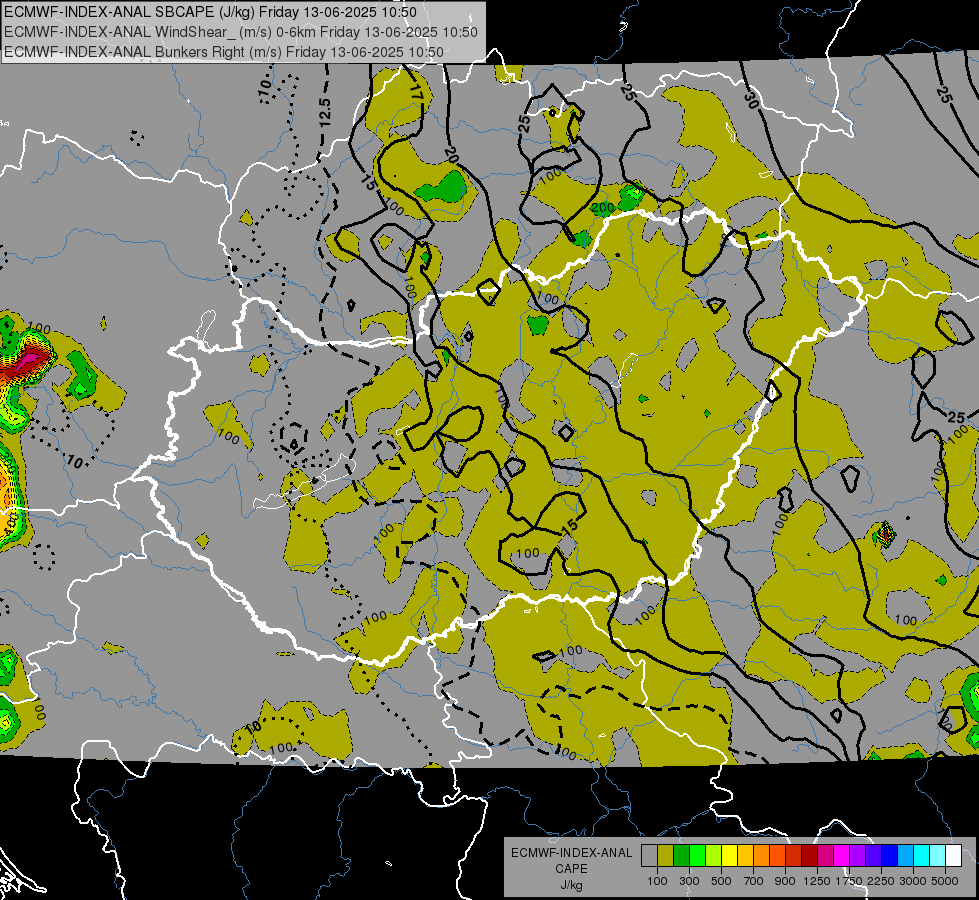Click the Bunkers Right (m/s) title line

pos(224,52)
